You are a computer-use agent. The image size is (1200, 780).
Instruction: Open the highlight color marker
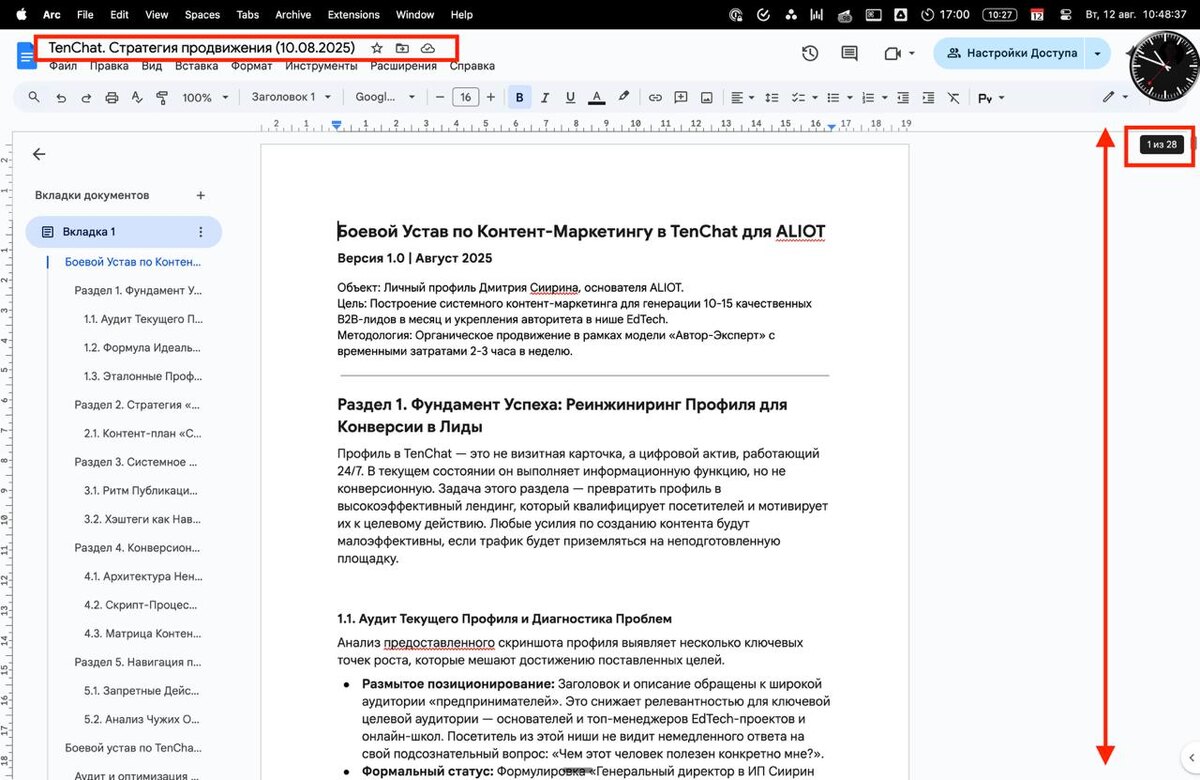(624, 97)
